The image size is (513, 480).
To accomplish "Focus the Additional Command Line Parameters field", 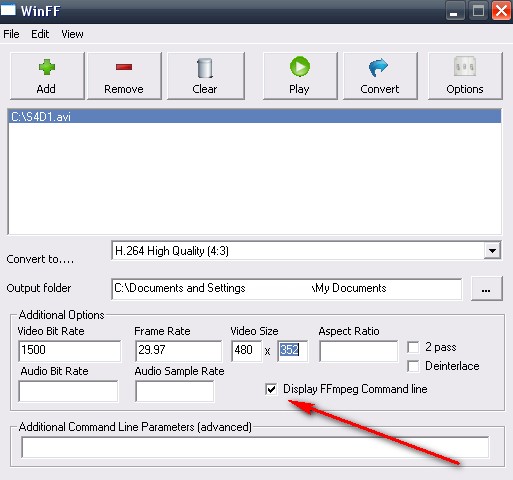I will [x=255, y=447].
